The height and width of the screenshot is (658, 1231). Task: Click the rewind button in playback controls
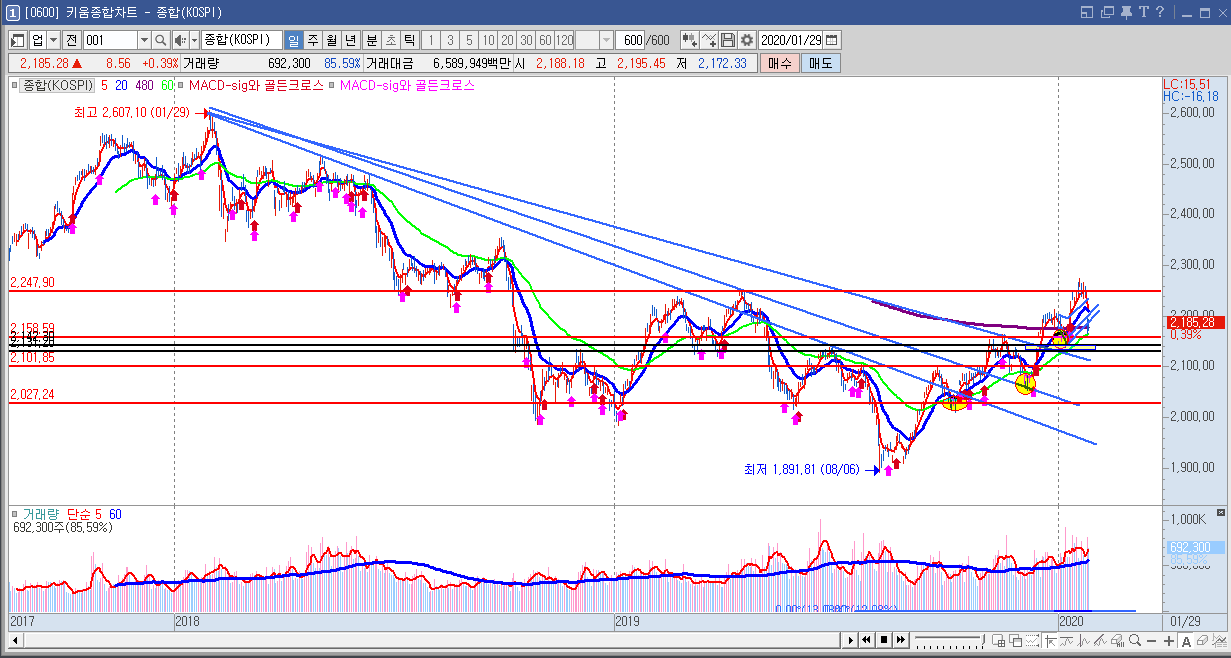coord(866,640)
